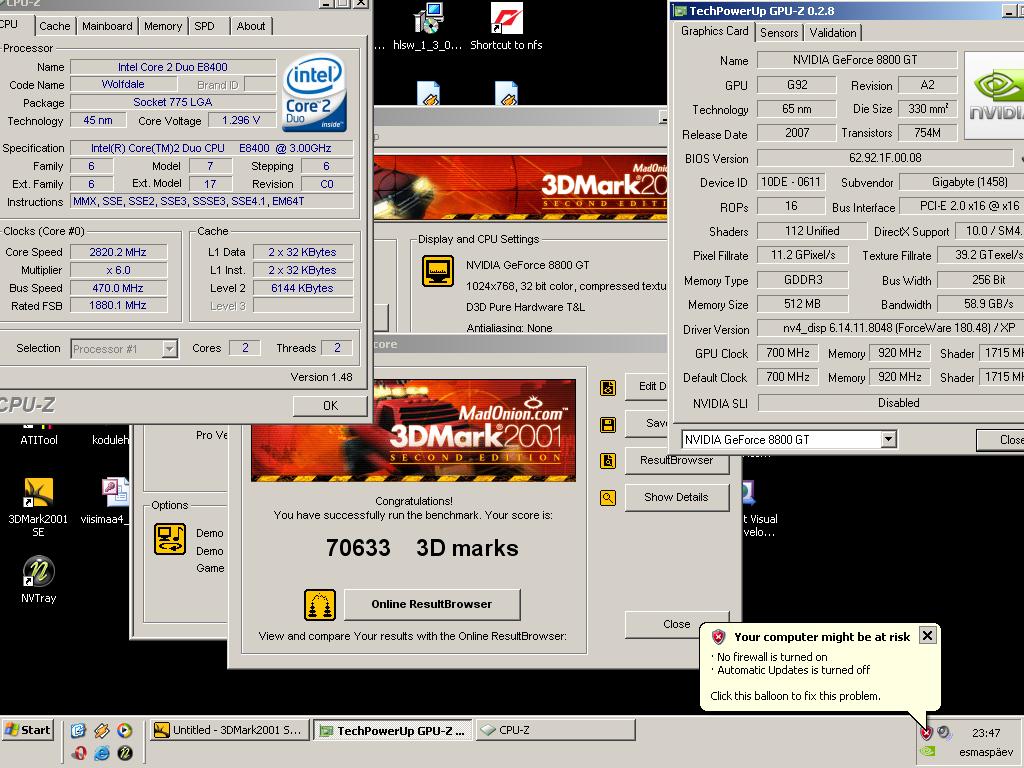The height and width of the screenshot is (768, 1024).
Task: Launch Internet Explorer from the quick launch bar
Action: 102,753
